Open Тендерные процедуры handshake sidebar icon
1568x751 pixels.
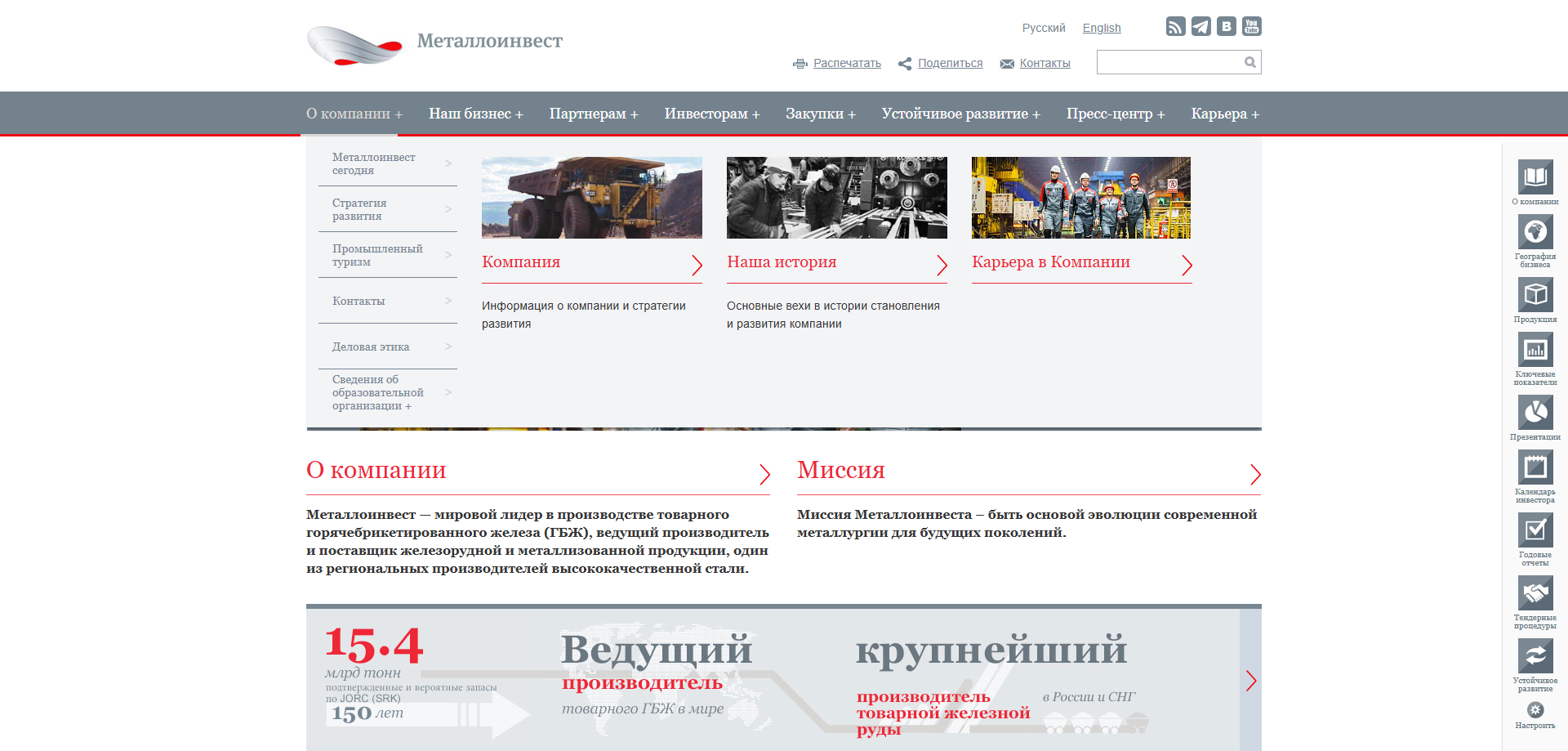[1535, 592]
